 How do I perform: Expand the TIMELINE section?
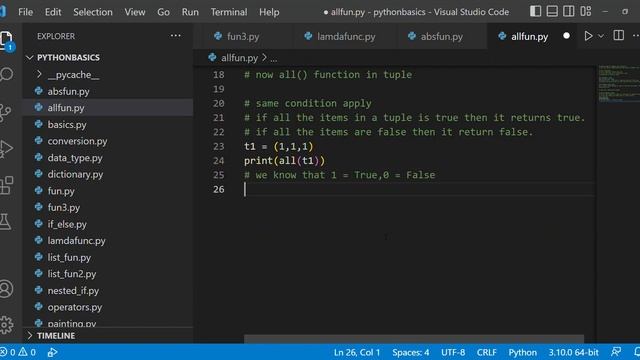coord(56,336)
